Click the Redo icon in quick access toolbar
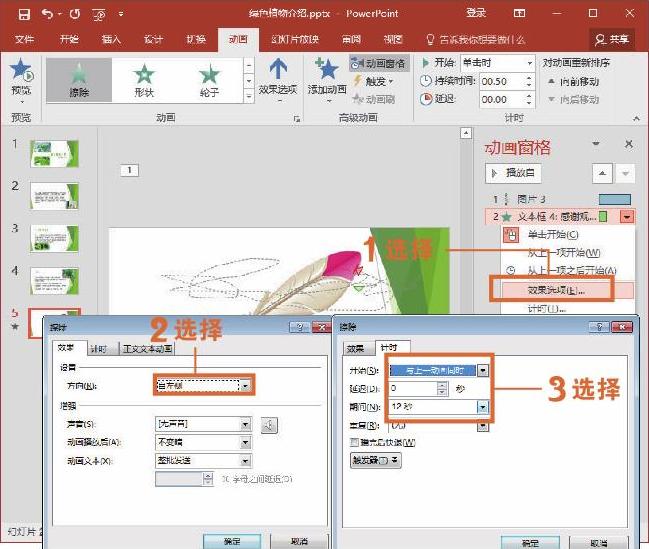Viewport: 649px width, 549px height. [75, 14]
